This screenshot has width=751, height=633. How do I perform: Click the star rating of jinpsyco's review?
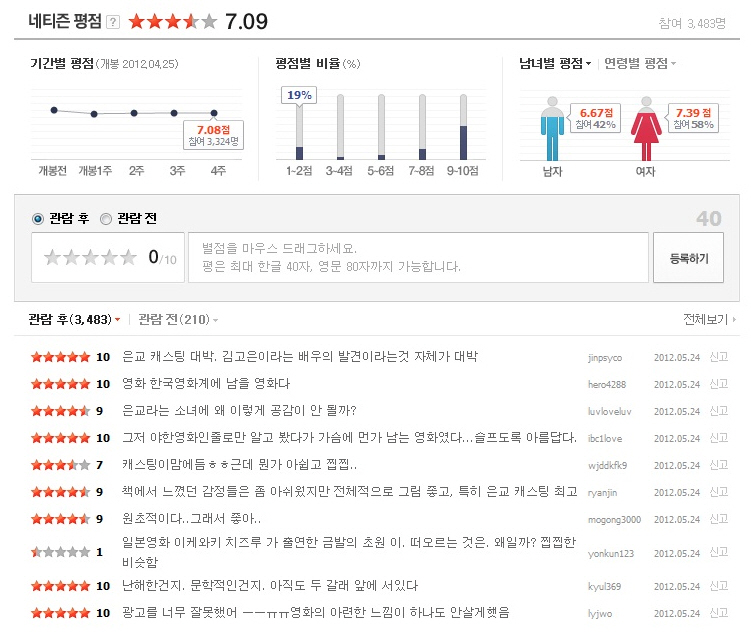tap(61, 357)
